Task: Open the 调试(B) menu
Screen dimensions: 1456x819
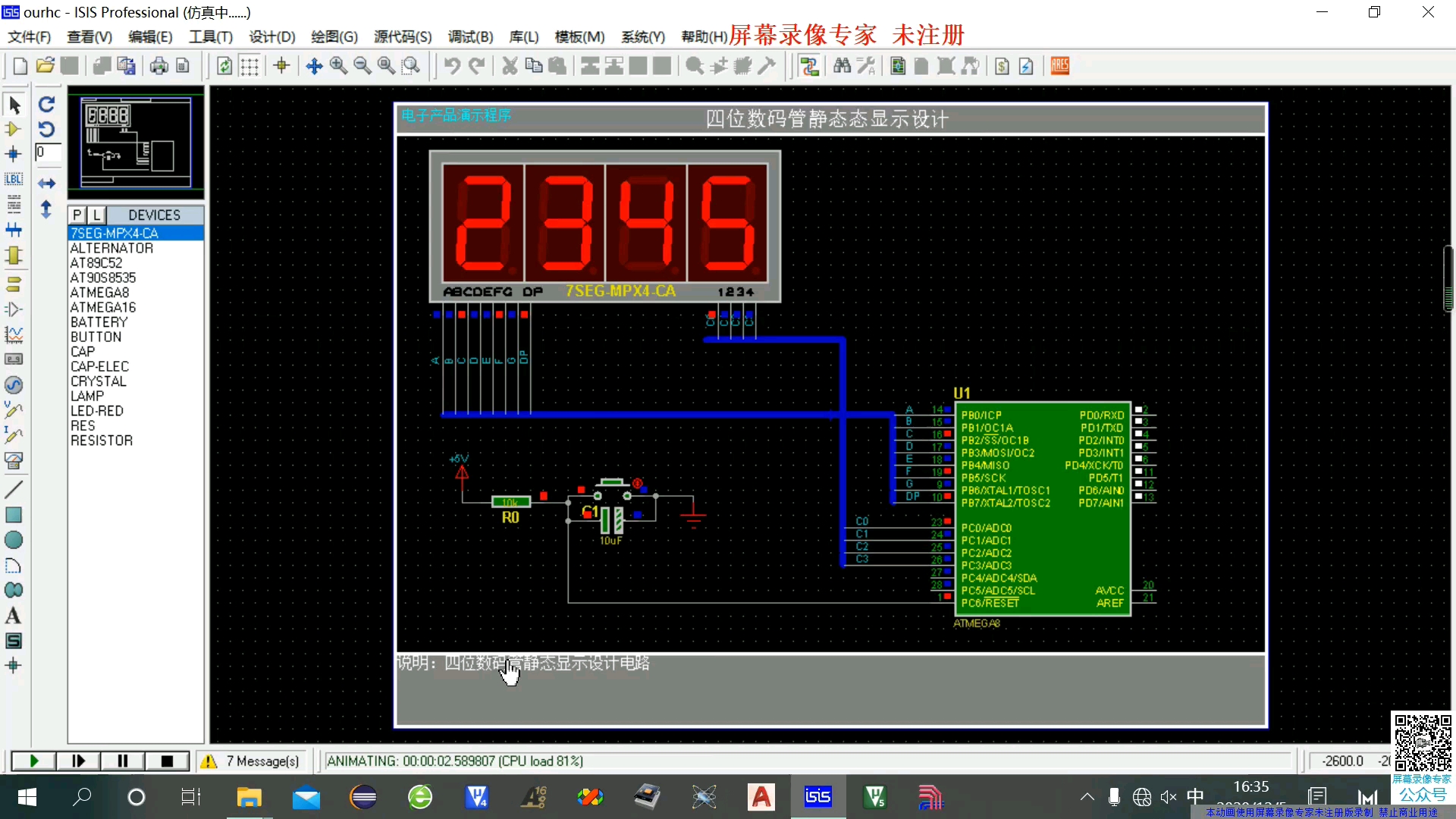Action: click(469, 36)
